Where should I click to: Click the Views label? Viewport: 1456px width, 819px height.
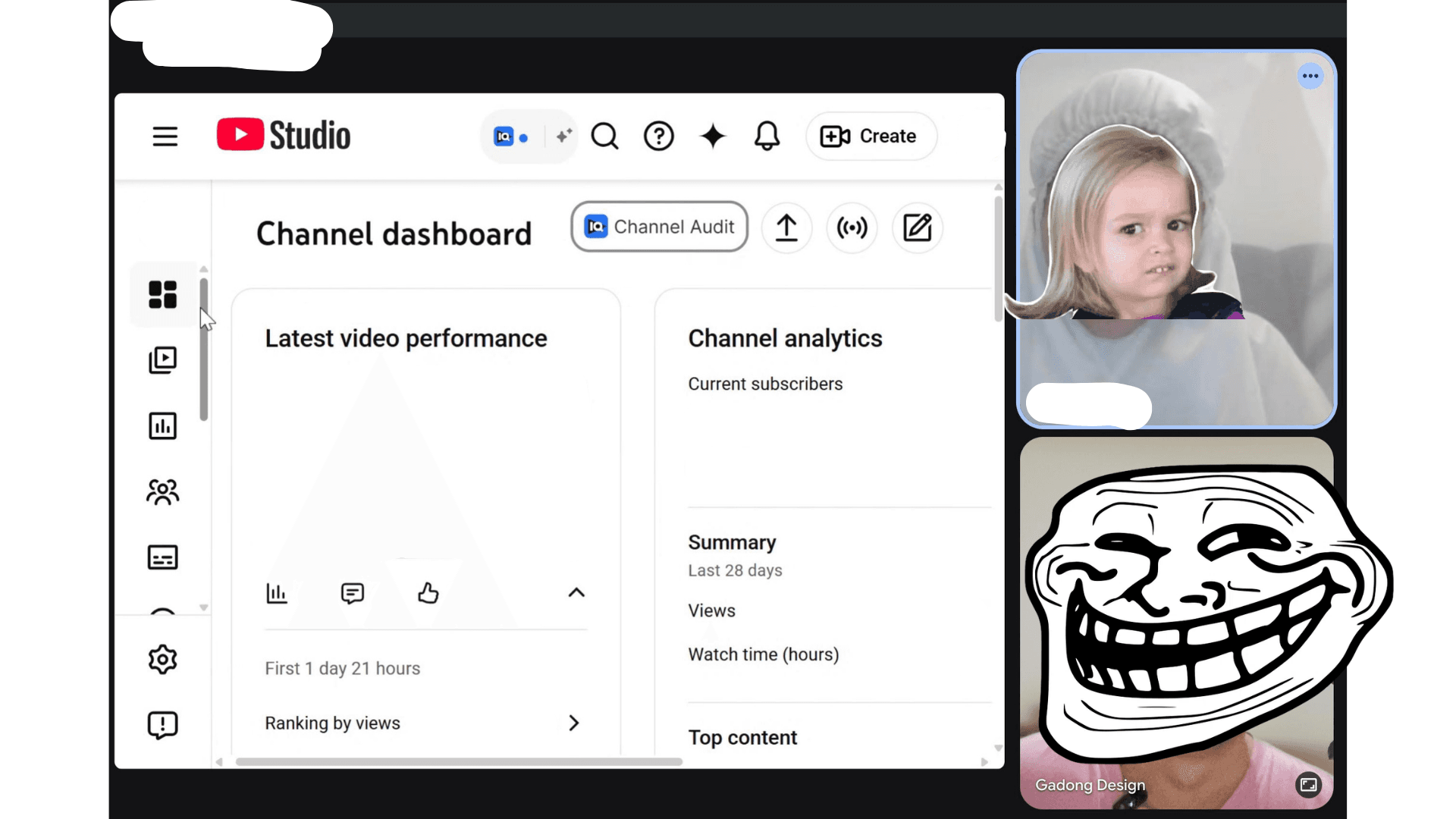click(711, 610)
